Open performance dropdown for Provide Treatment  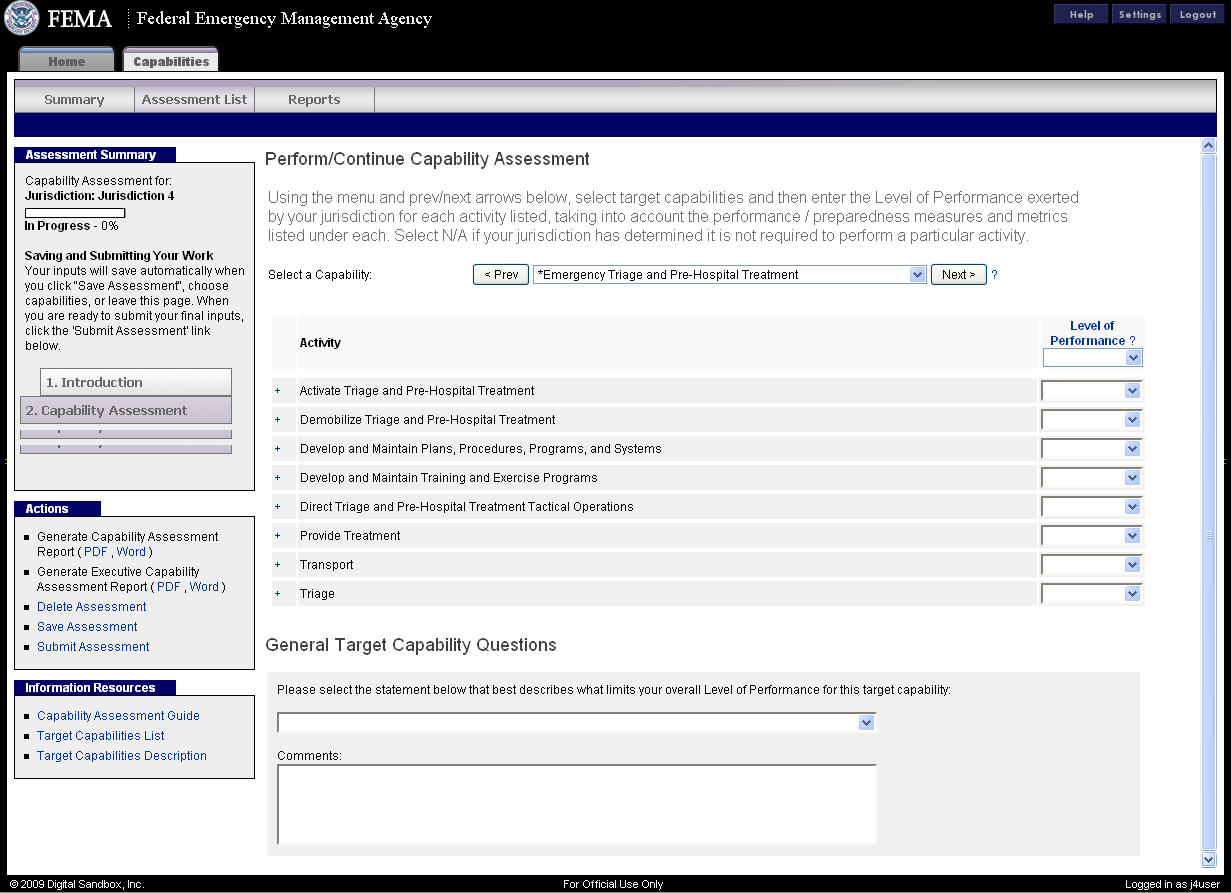1091,536
